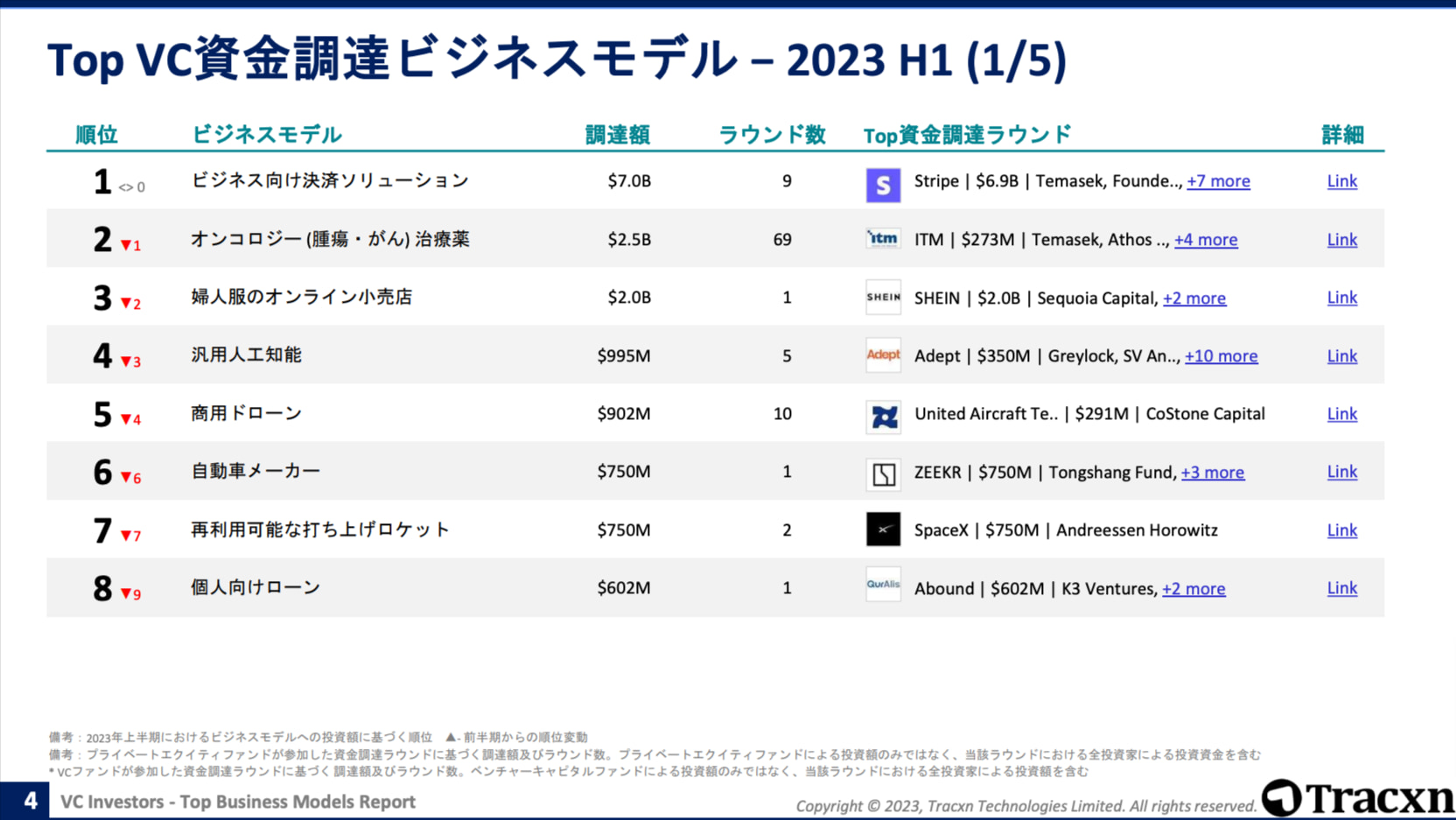The width and height of the screenshot is (1456, 820).
Task: Click the red down arrow at rank 5
Action: (126, 419)
